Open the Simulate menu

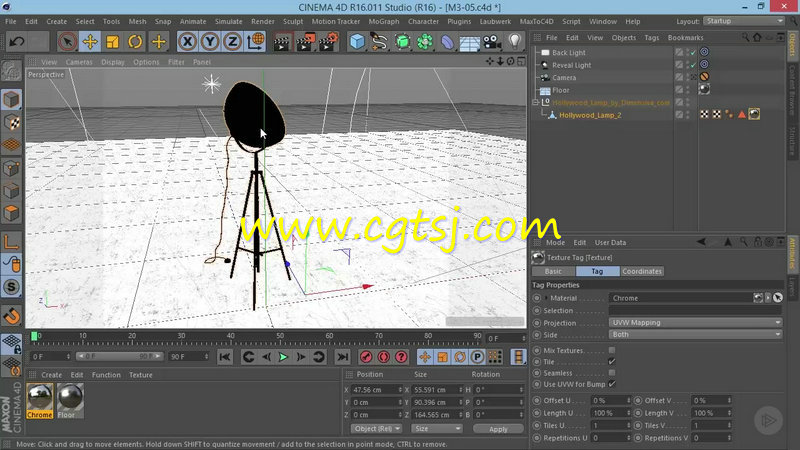tap(228, 21)
